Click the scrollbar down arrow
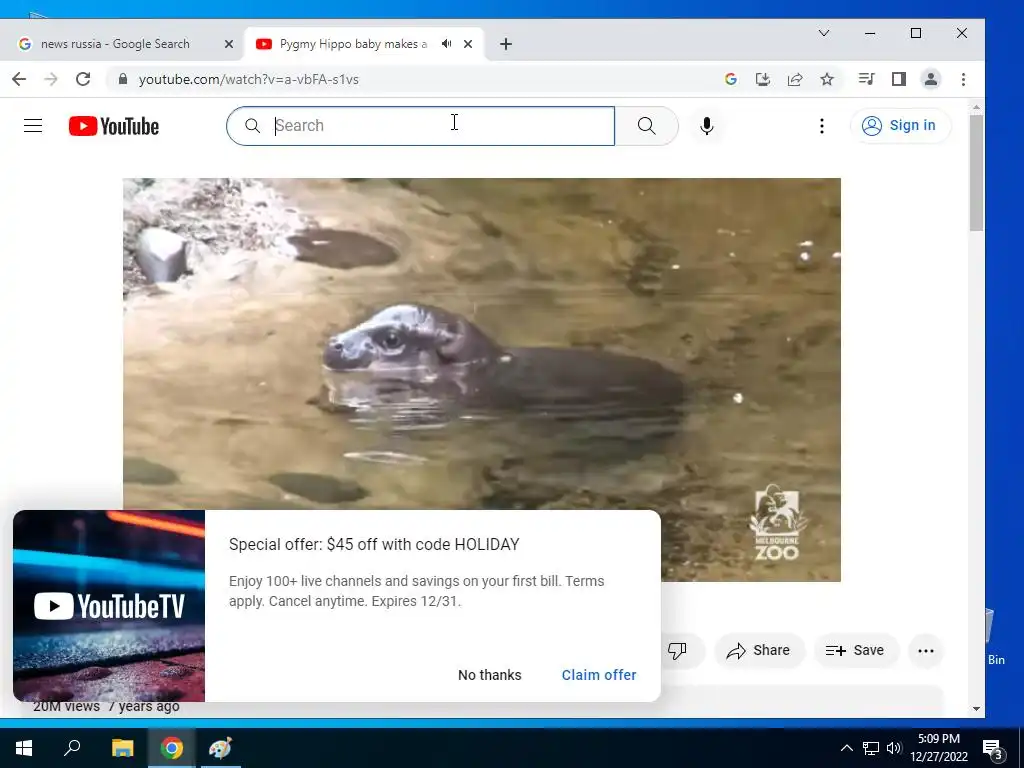Screen dimensions: 1024x768 (976, 709)
